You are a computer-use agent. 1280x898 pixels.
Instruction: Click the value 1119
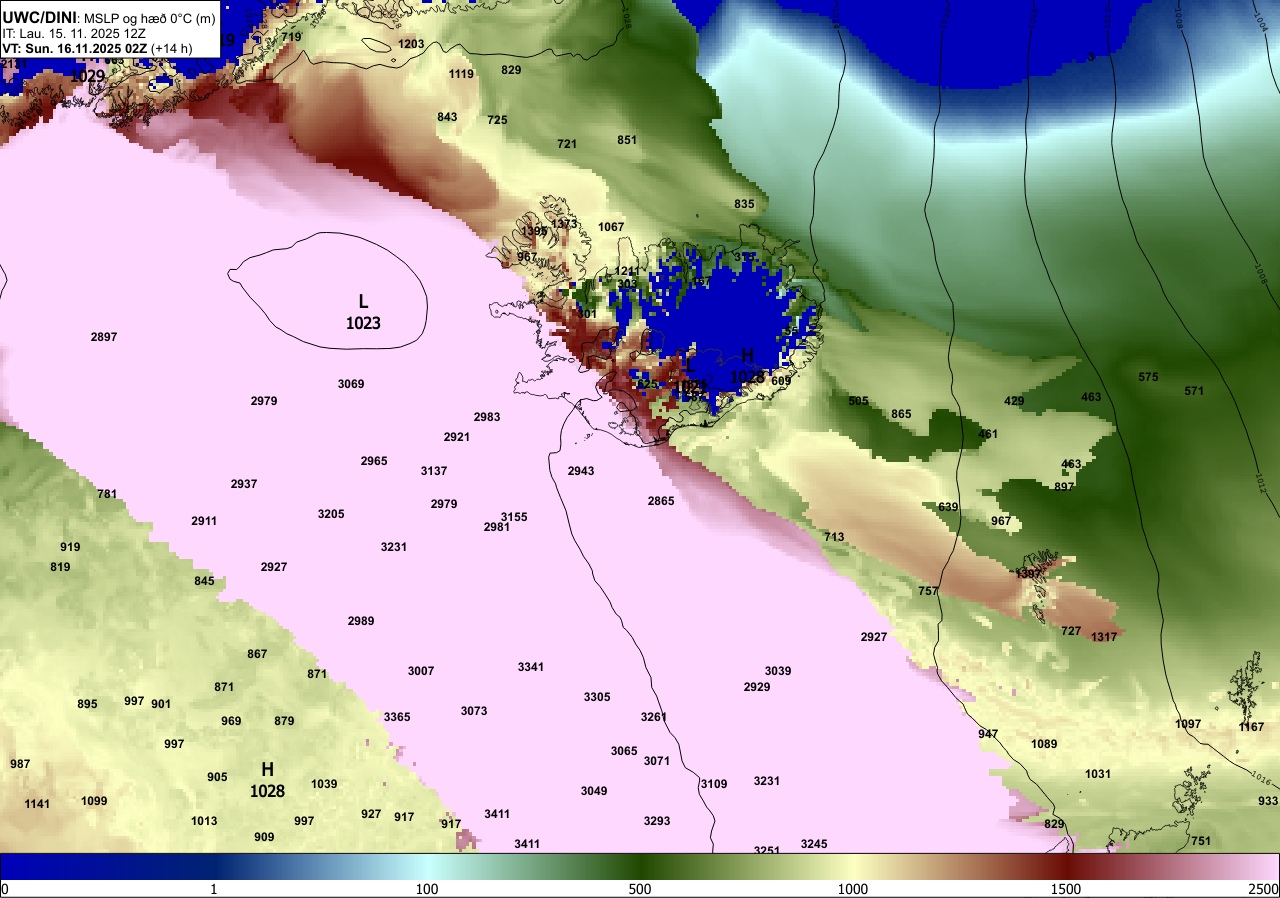(461, 74)
